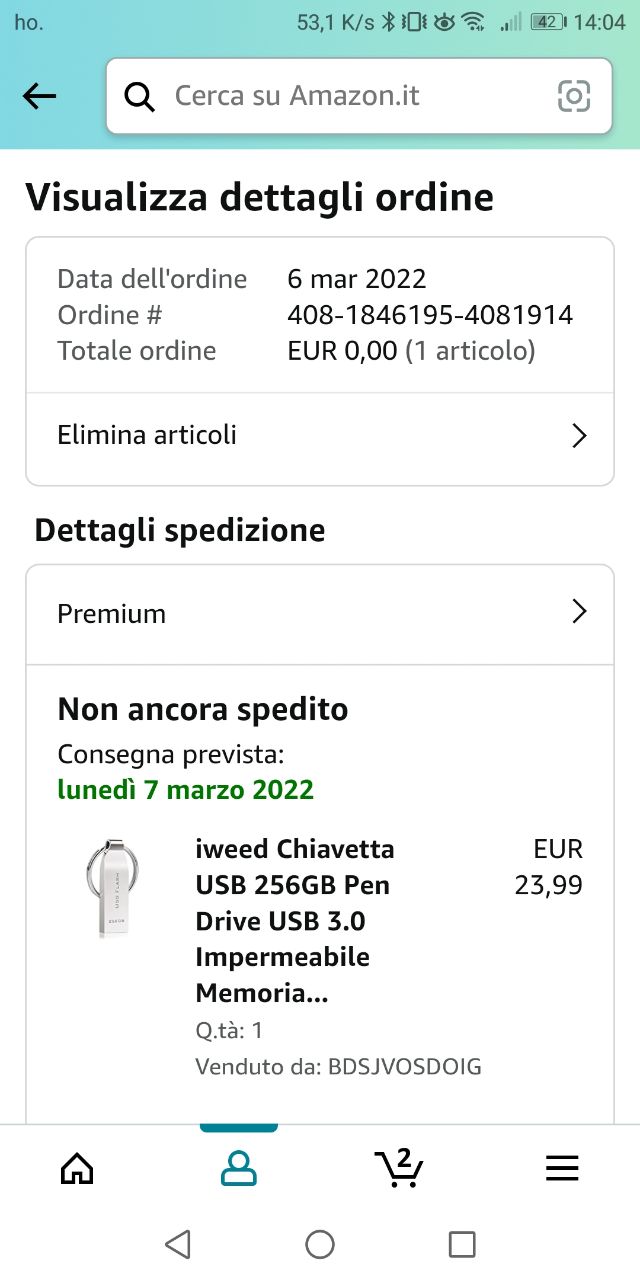This screenshot has width=640, height=1280.
Task: Tap the order number 408-1846195-4081914
Action: tap(430, 315)
